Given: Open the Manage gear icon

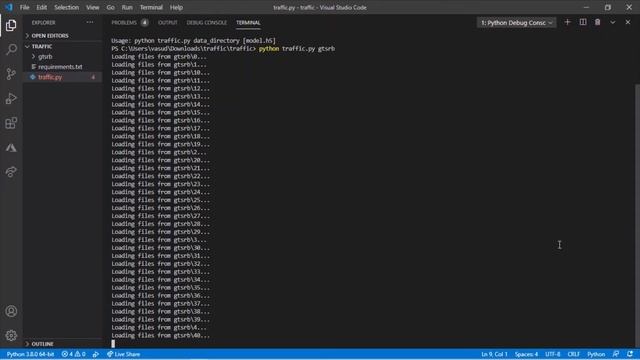Looking at the screenshot, I should tap(11, 336).
